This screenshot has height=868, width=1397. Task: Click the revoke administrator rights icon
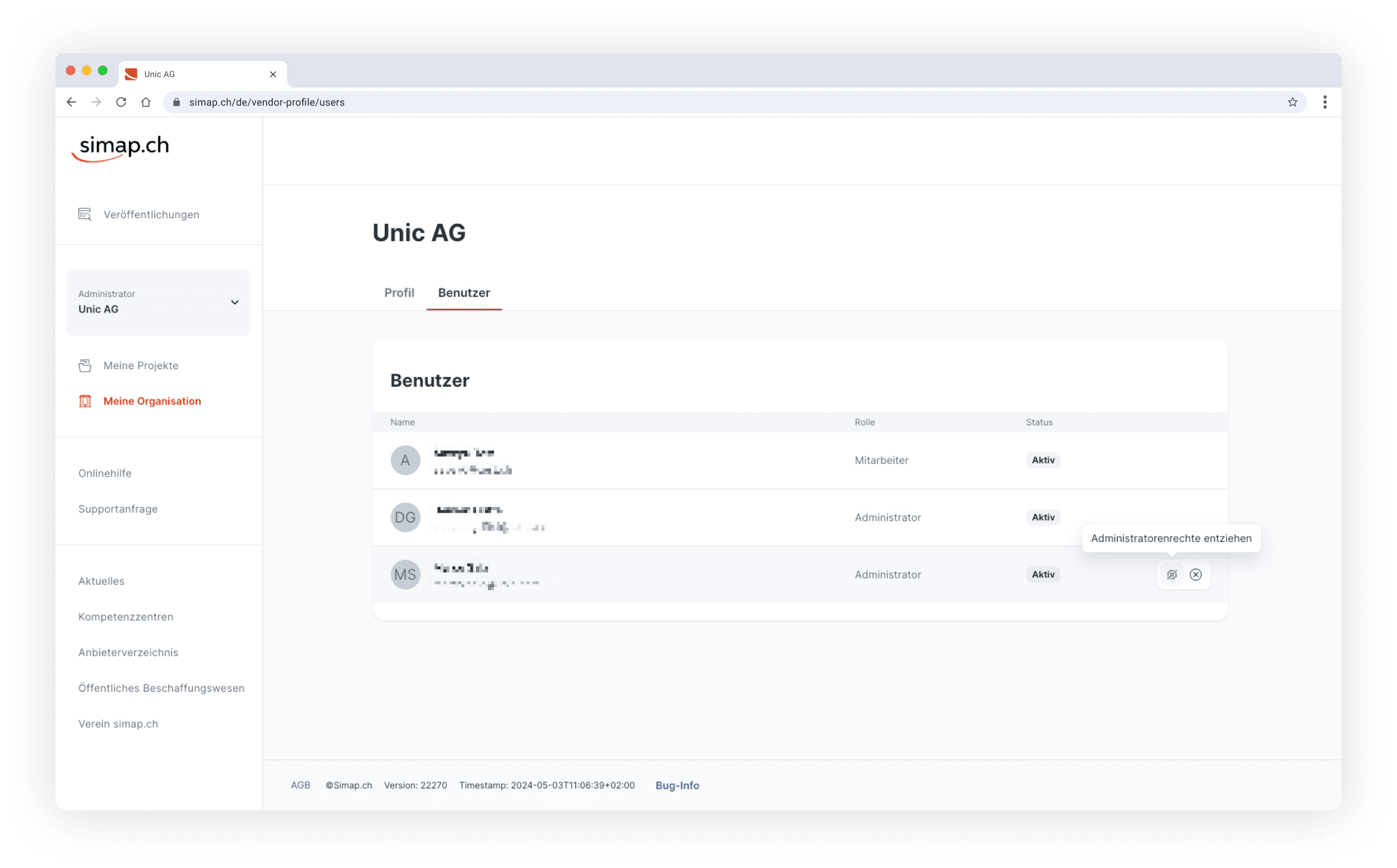click(x=1171, y=575)
